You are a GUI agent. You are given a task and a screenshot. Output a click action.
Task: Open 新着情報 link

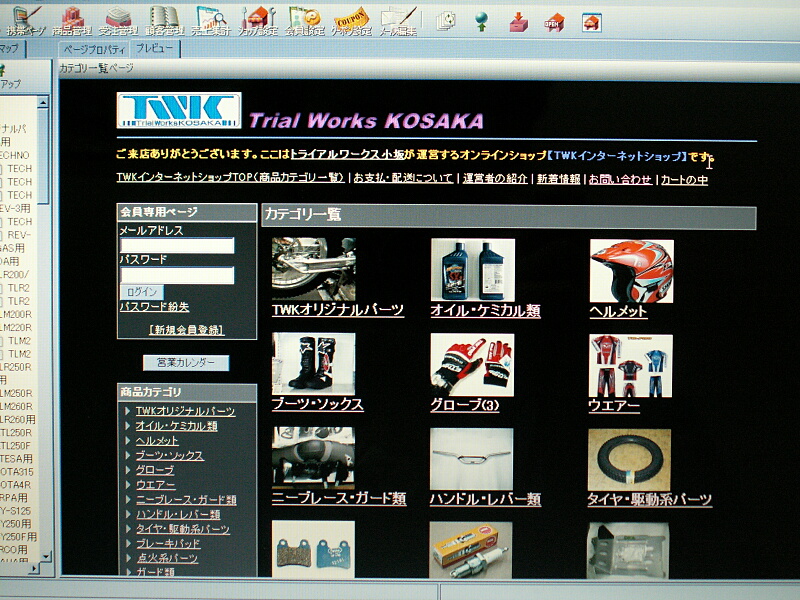(x=559, y=179)
